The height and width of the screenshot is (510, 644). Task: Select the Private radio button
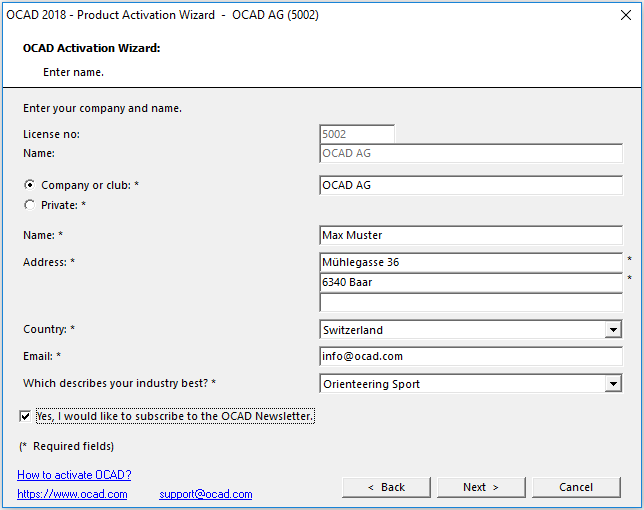[x=29, y=205]
